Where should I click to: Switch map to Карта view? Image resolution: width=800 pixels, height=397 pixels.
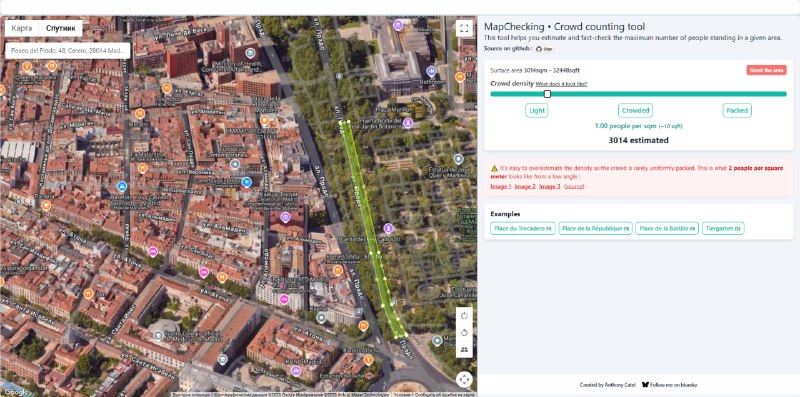[x=21, y=29]
